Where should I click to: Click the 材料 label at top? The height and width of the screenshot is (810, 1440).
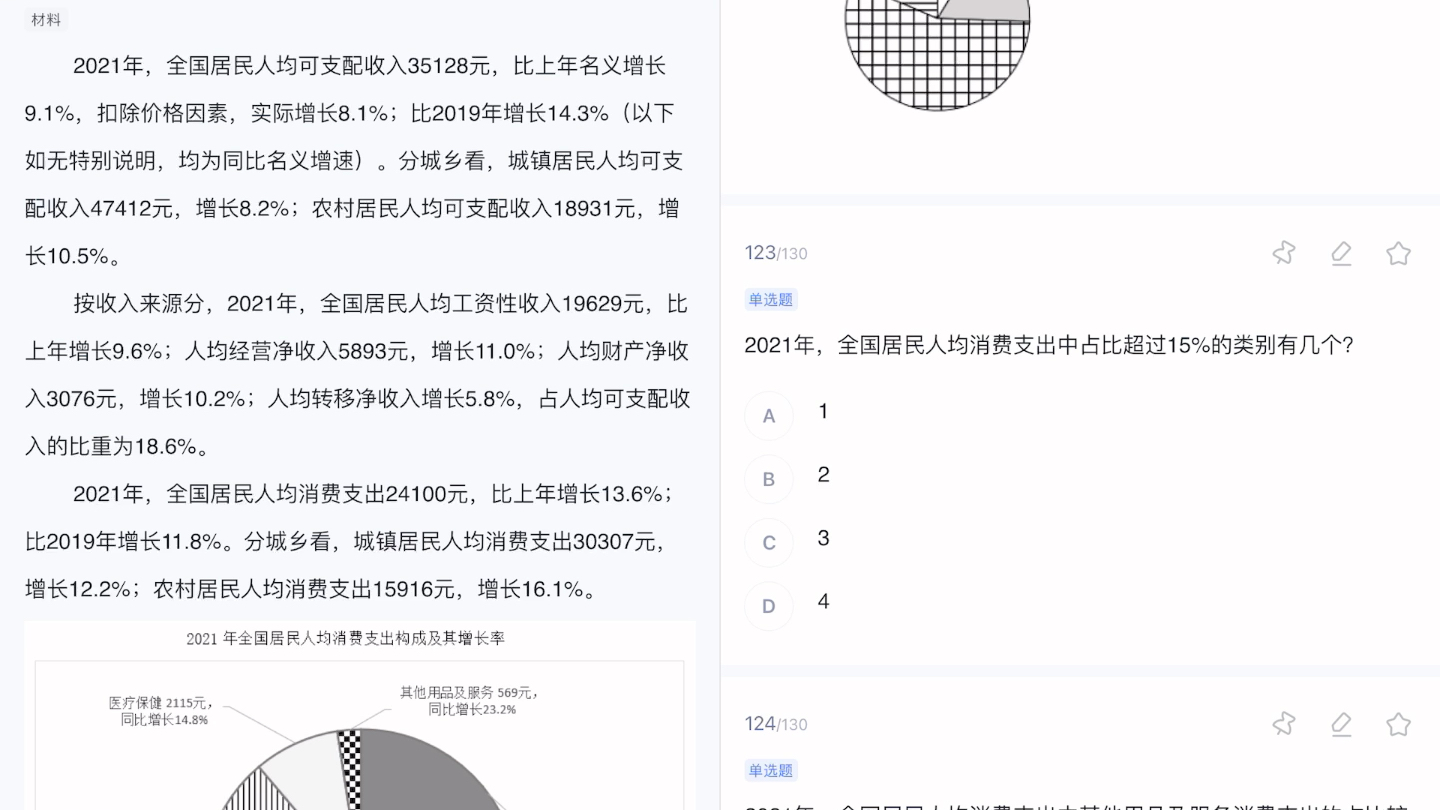point(46,19)
